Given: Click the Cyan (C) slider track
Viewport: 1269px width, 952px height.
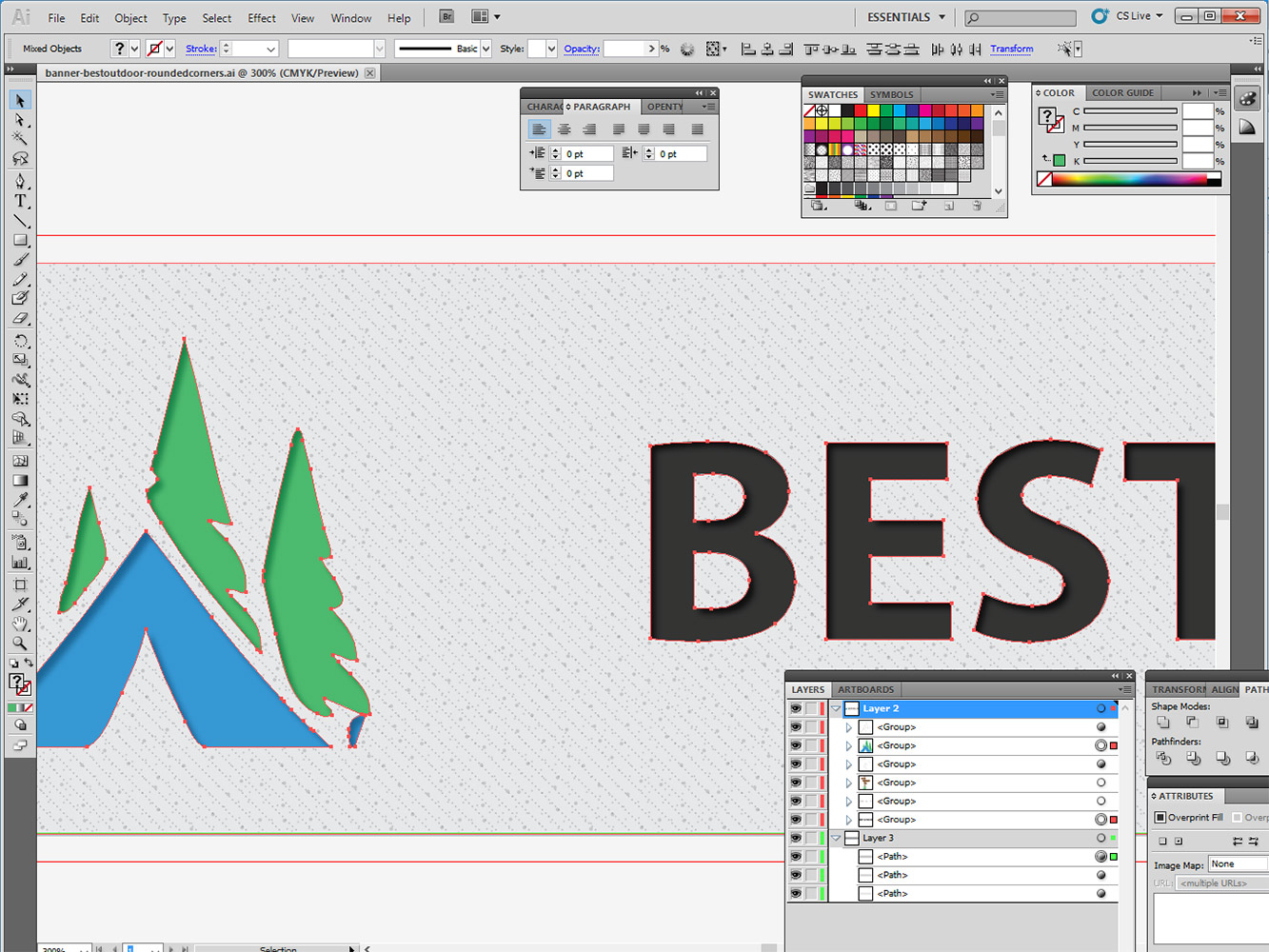Looking at the screenshot, I should point(1131,111).
